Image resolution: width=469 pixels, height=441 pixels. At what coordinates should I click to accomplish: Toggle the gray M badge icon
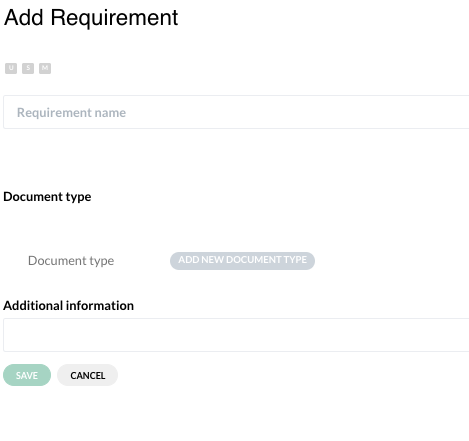pyautogui.click(x=45, y=68)
